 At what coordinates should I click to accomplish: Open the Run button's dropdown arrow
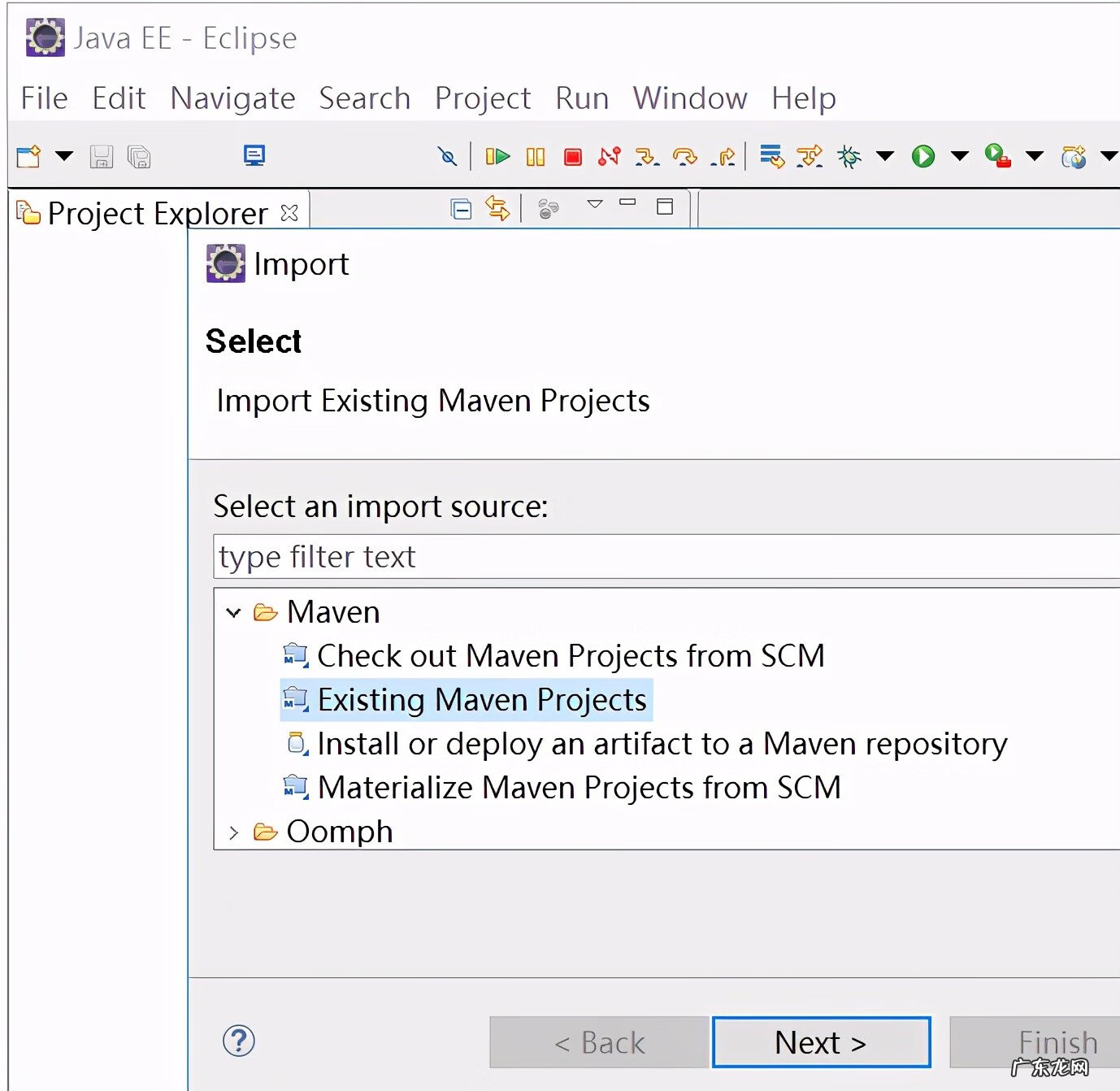tap(959, 156)
